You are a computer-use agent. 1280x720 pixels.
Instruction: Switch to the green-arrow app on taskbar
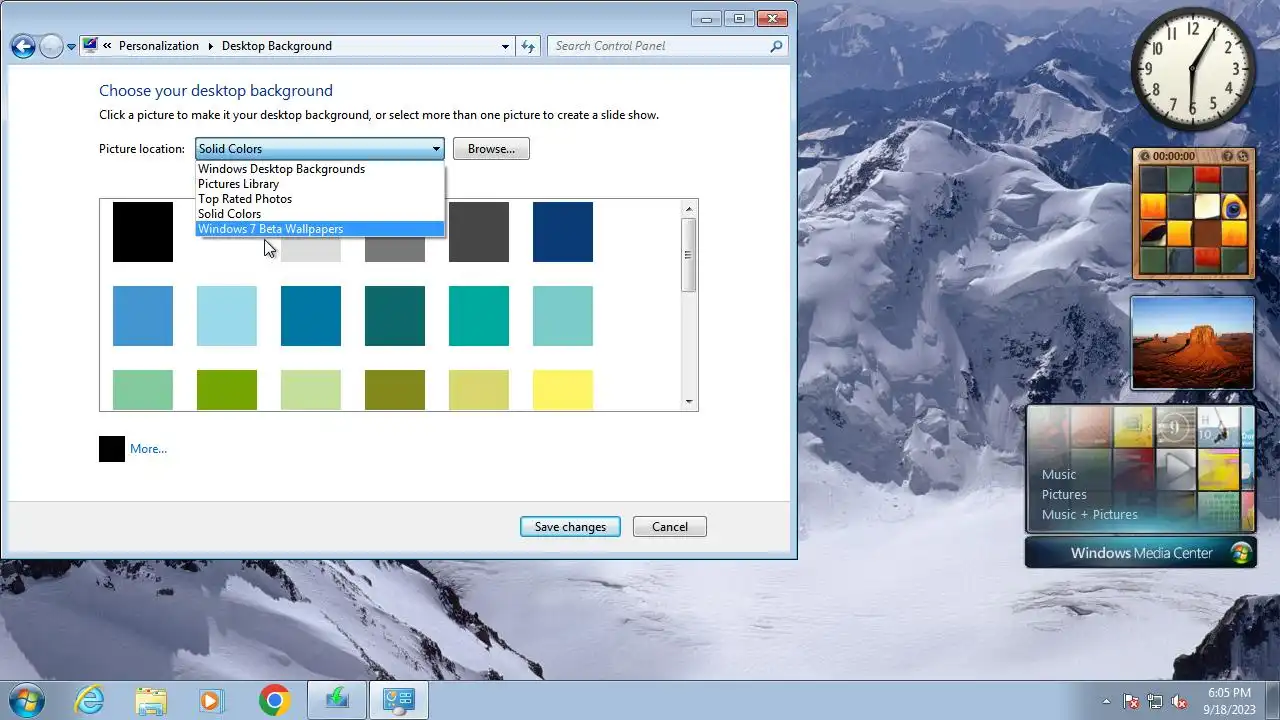[337, 700]
